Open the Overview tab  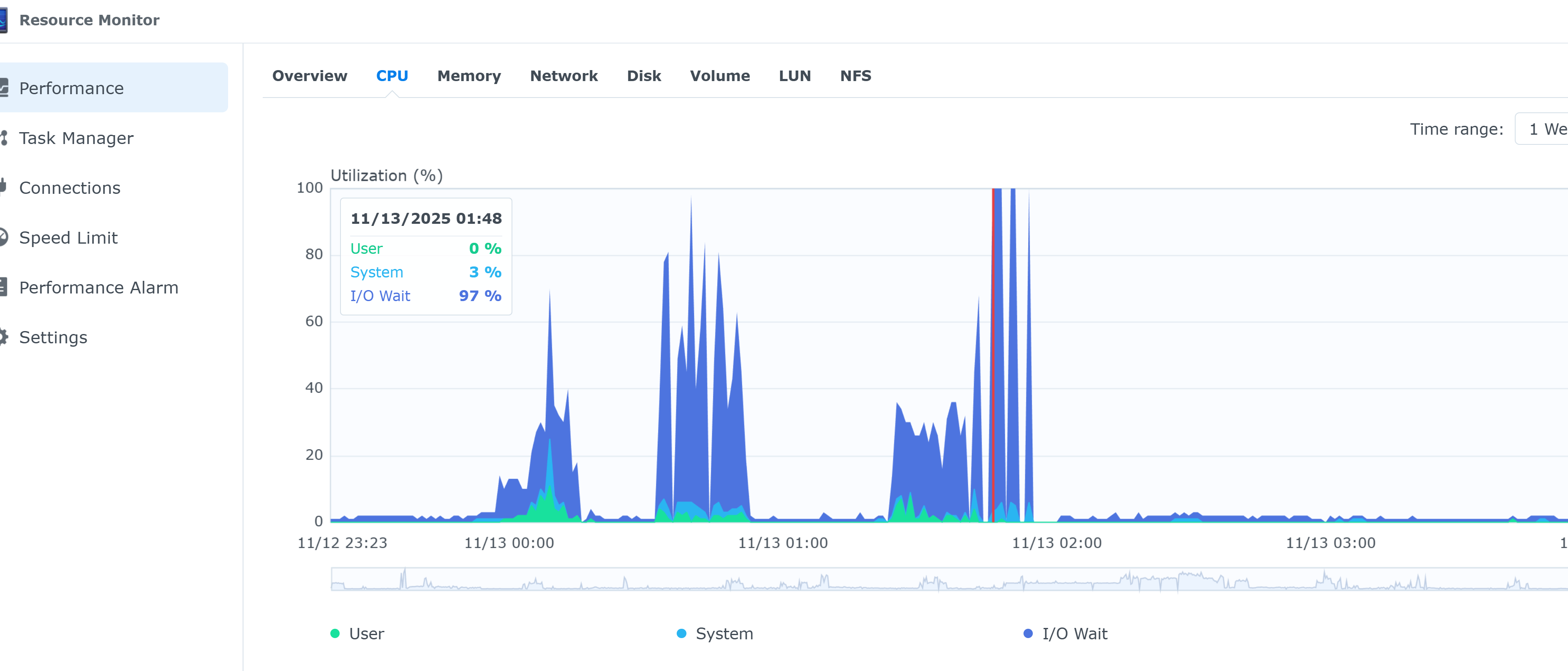pyautogui.click(x=309, y=76)
